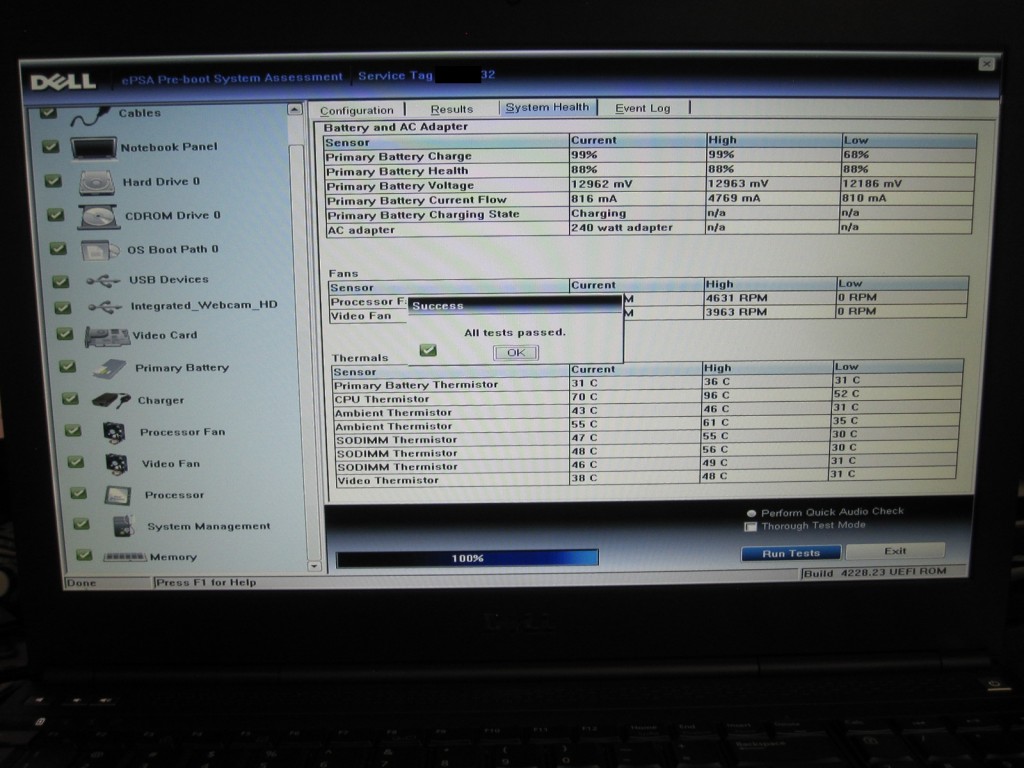
Task: Click the Exit button
Action: point(895,551)
